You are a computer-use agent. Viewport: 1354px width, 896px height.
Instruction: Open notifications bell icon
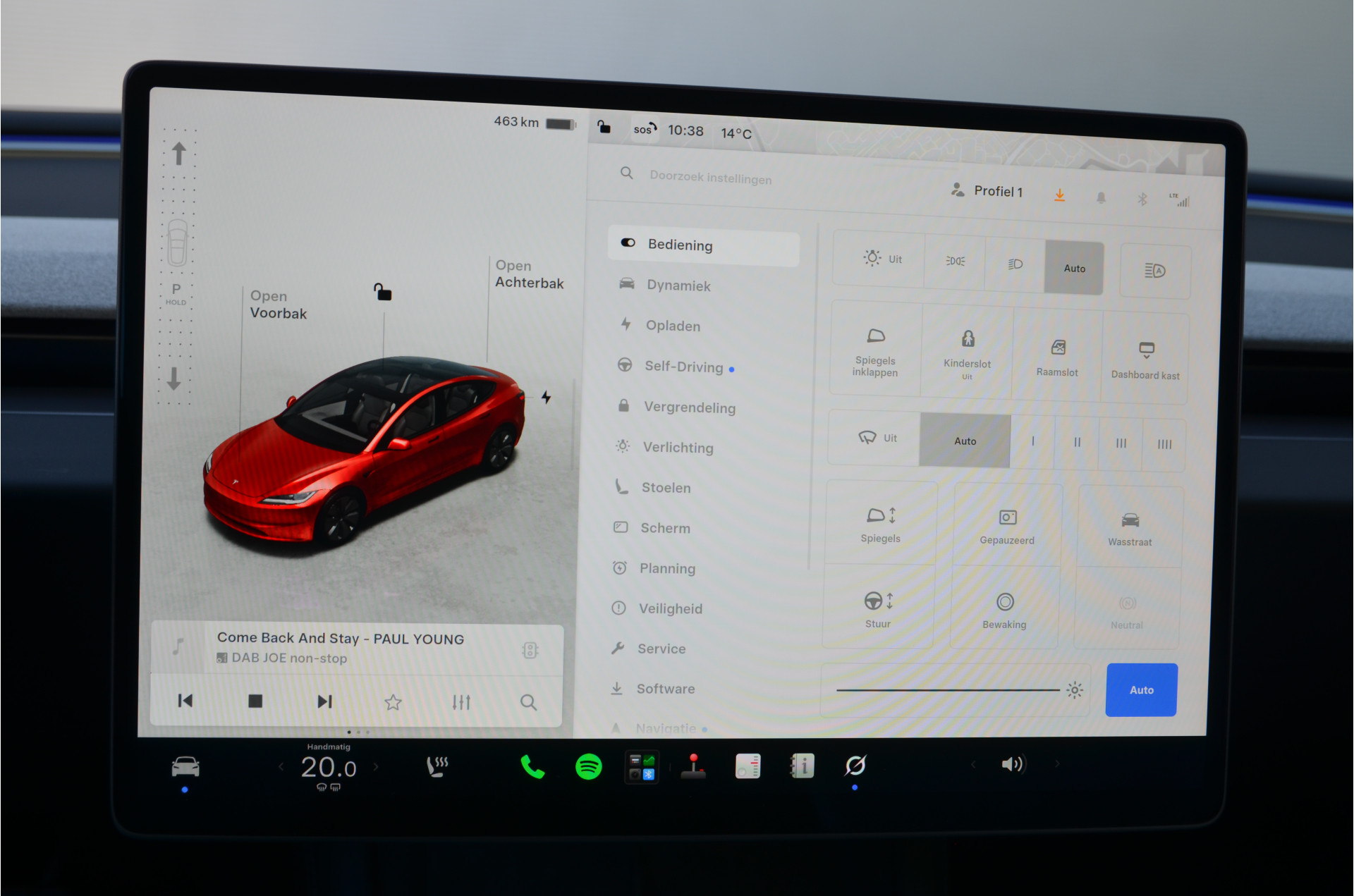click(x=1101, y=198)
